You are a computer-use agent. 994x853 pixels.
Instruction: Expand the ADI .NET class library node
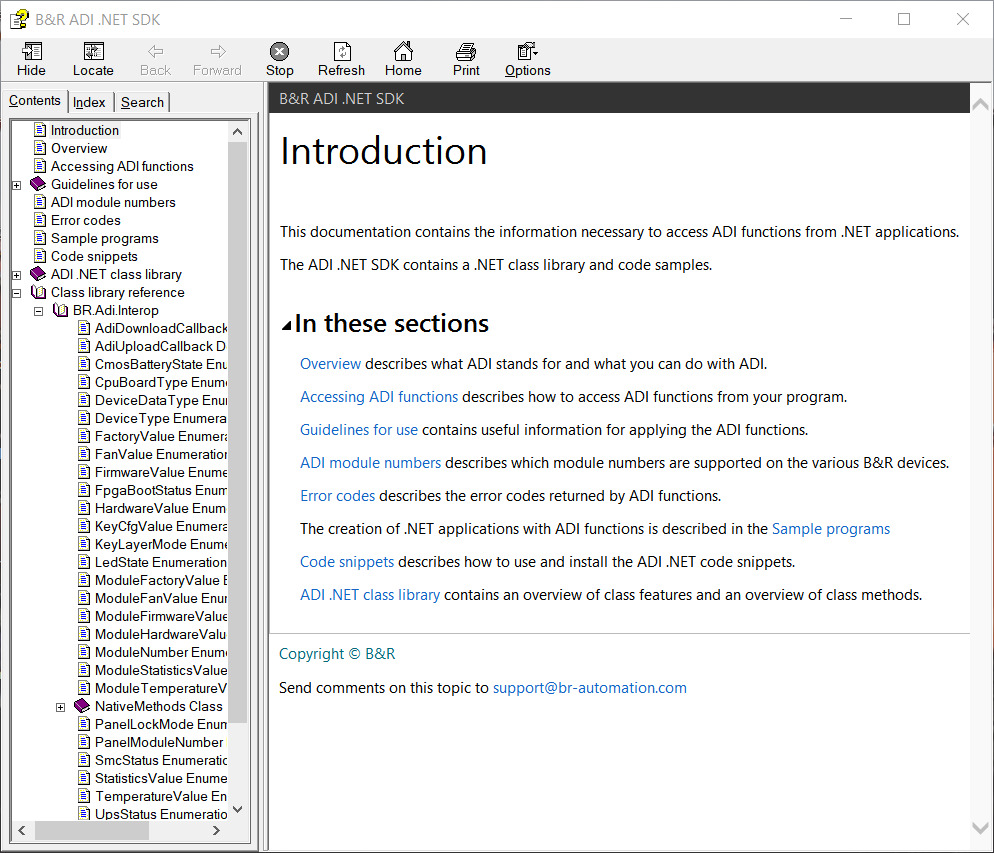tap(16, 275)
